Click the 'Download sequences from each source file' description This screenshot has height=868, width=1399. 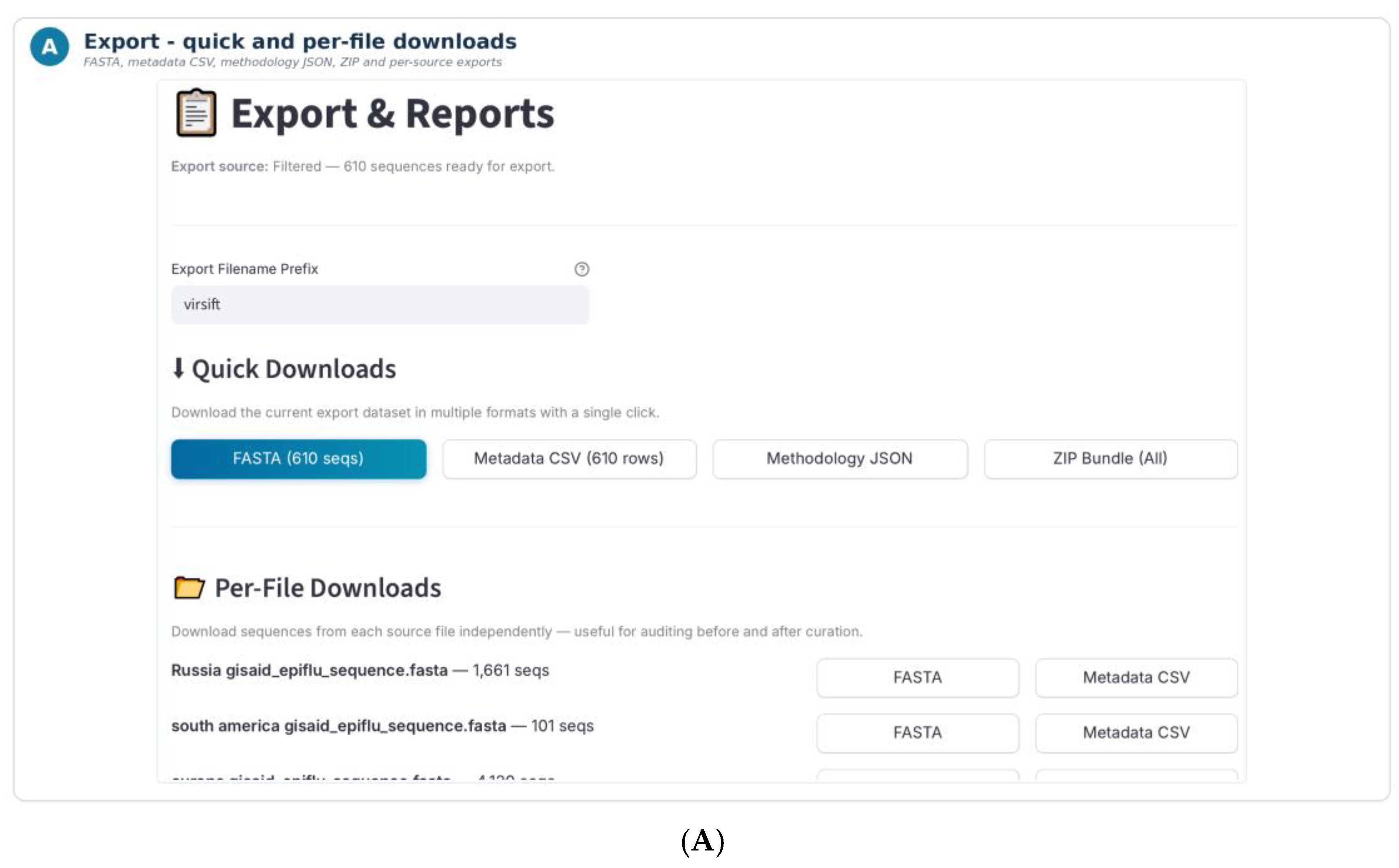[x=517, y=632]
